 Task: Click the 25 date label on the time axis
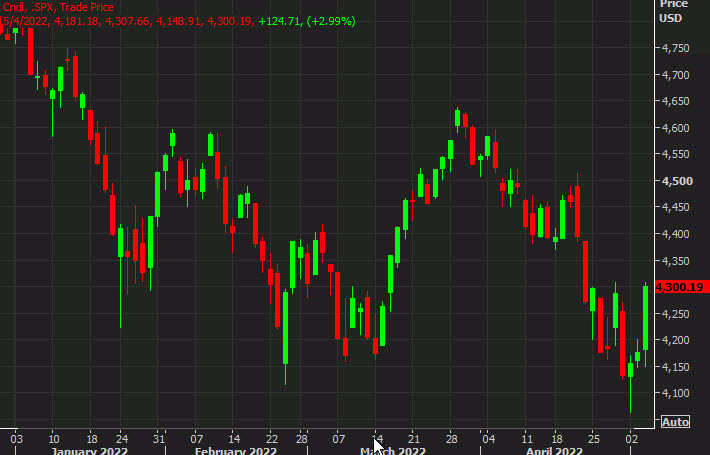[594, 439]
